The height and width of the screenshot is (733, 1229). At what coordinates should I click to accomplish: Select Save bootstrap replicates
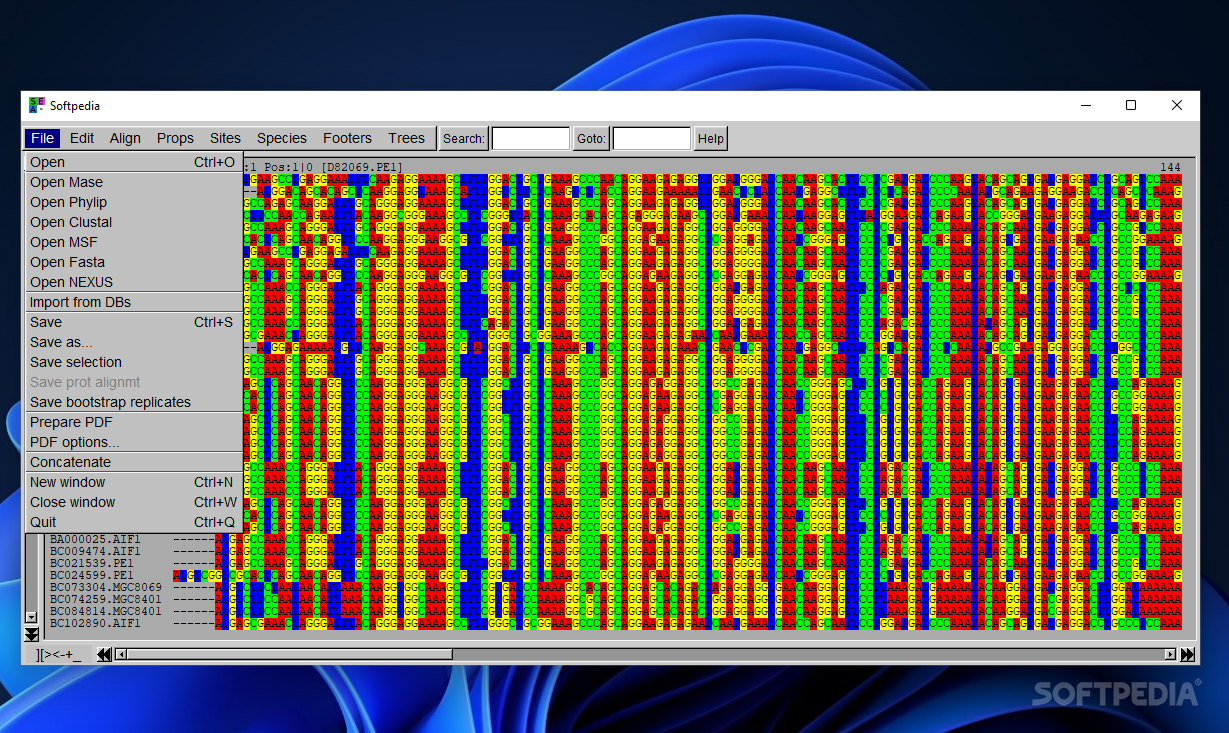134,402
